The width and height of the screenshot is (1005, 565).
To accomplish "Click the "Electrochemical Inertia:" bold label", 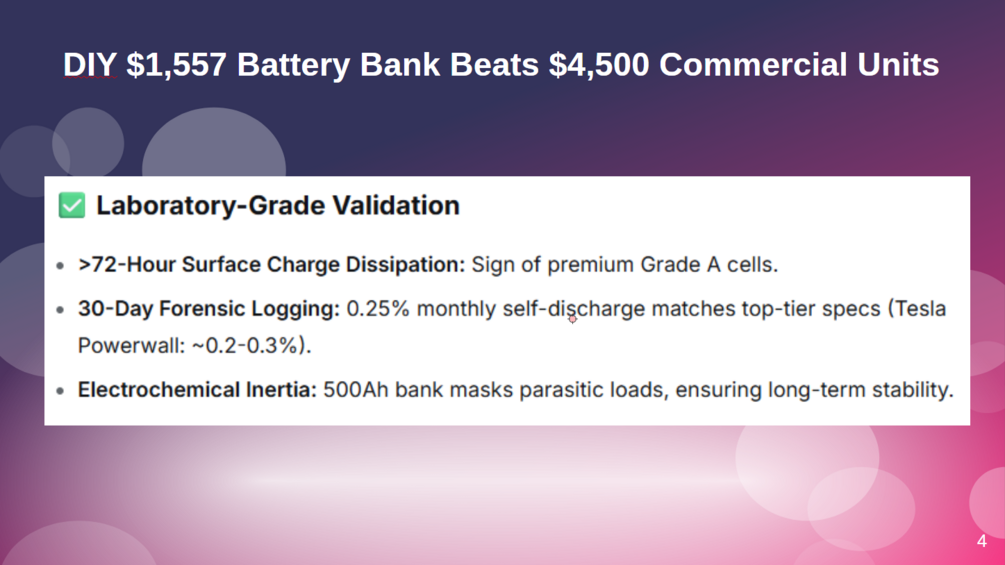I will coord(197,389).
